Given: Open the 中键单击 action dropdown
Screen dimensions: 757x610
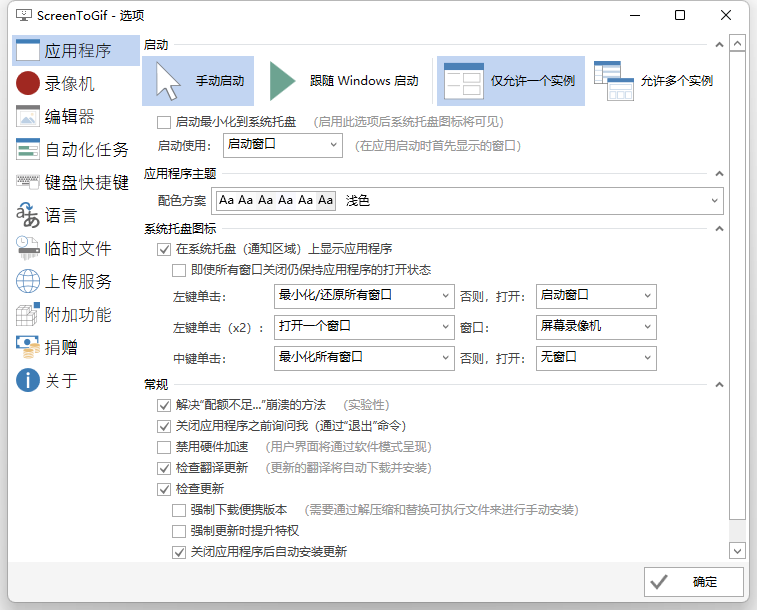Looking at the screenshot, I should (x=364, y=358).
